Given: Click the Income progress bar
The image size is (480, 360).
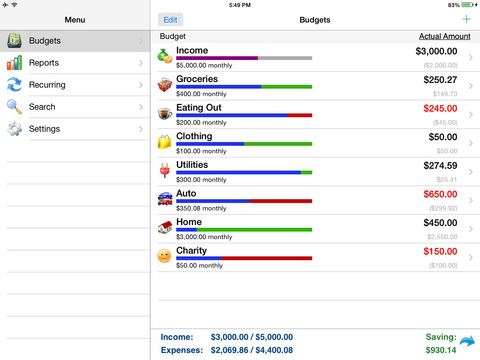Looking at the screenshot, I should pos(244,58).
